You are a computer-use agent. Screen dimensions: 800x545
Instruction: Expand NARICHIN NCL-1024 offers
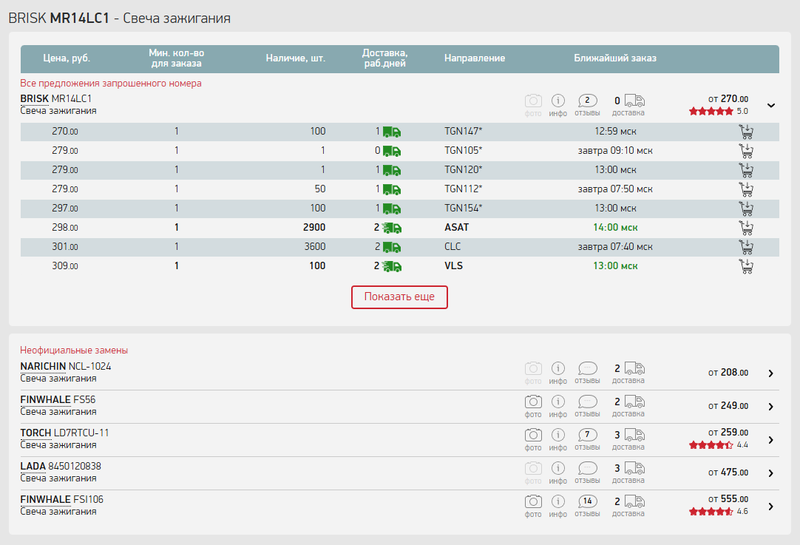771,374
